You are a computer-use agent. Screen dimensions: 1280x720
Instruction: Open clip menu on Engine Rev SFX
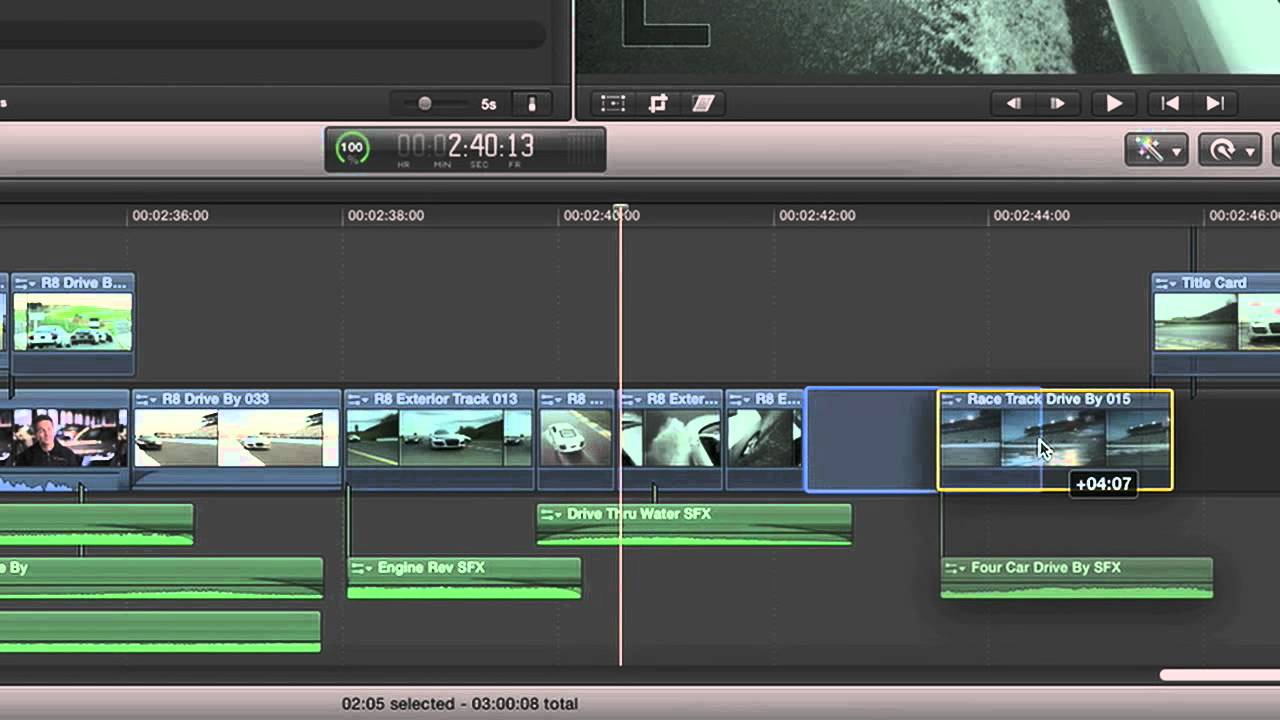tap(362, 567)
